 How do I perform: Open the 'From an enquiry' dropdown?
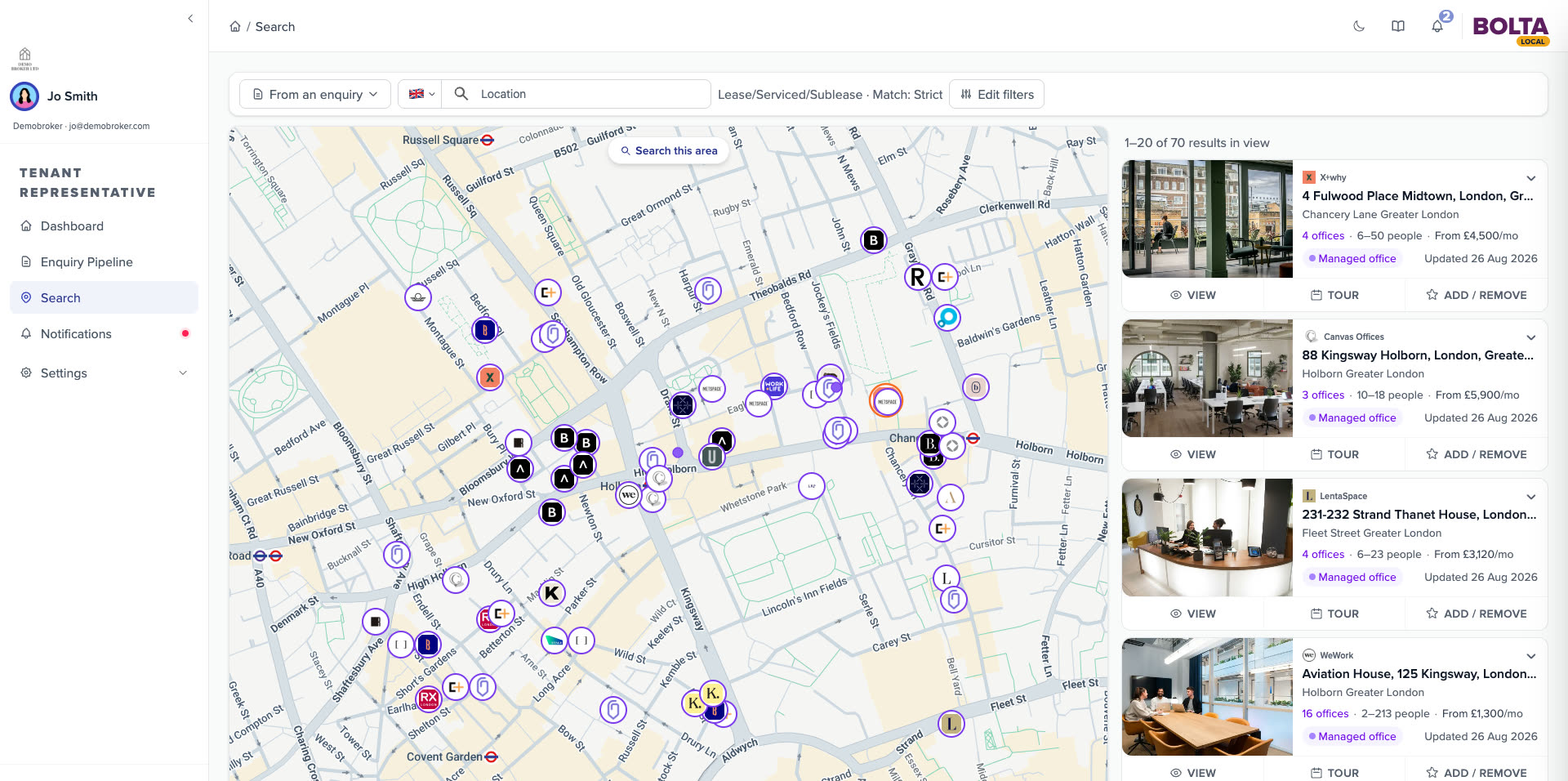click(x=315, y=94)
